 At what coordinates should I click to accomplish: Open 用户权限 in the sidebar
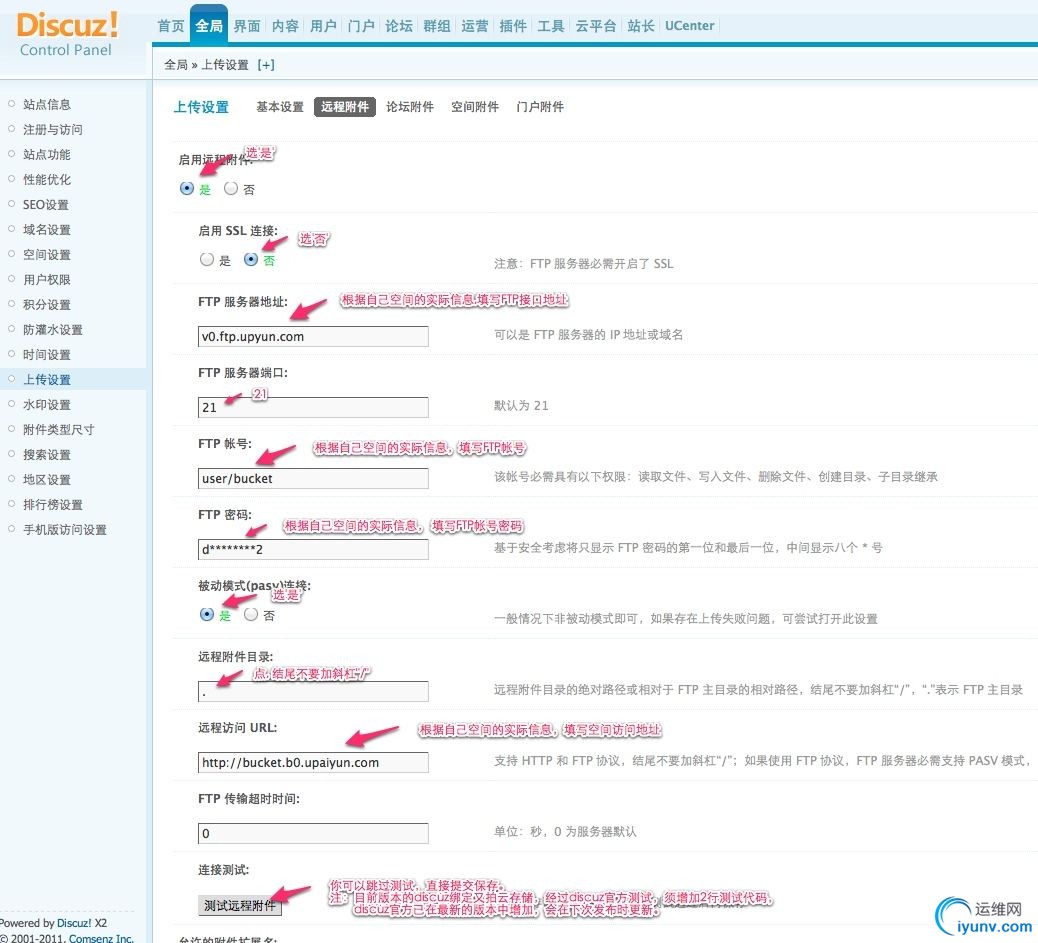pos(47,279)
